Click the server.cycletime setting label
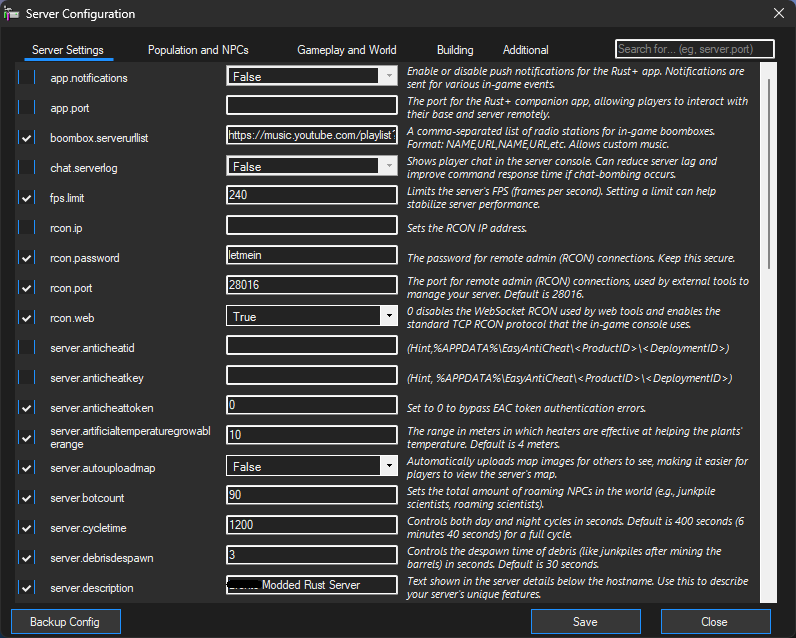This screenshot has width=796, height=638. [x=88, y=528]
